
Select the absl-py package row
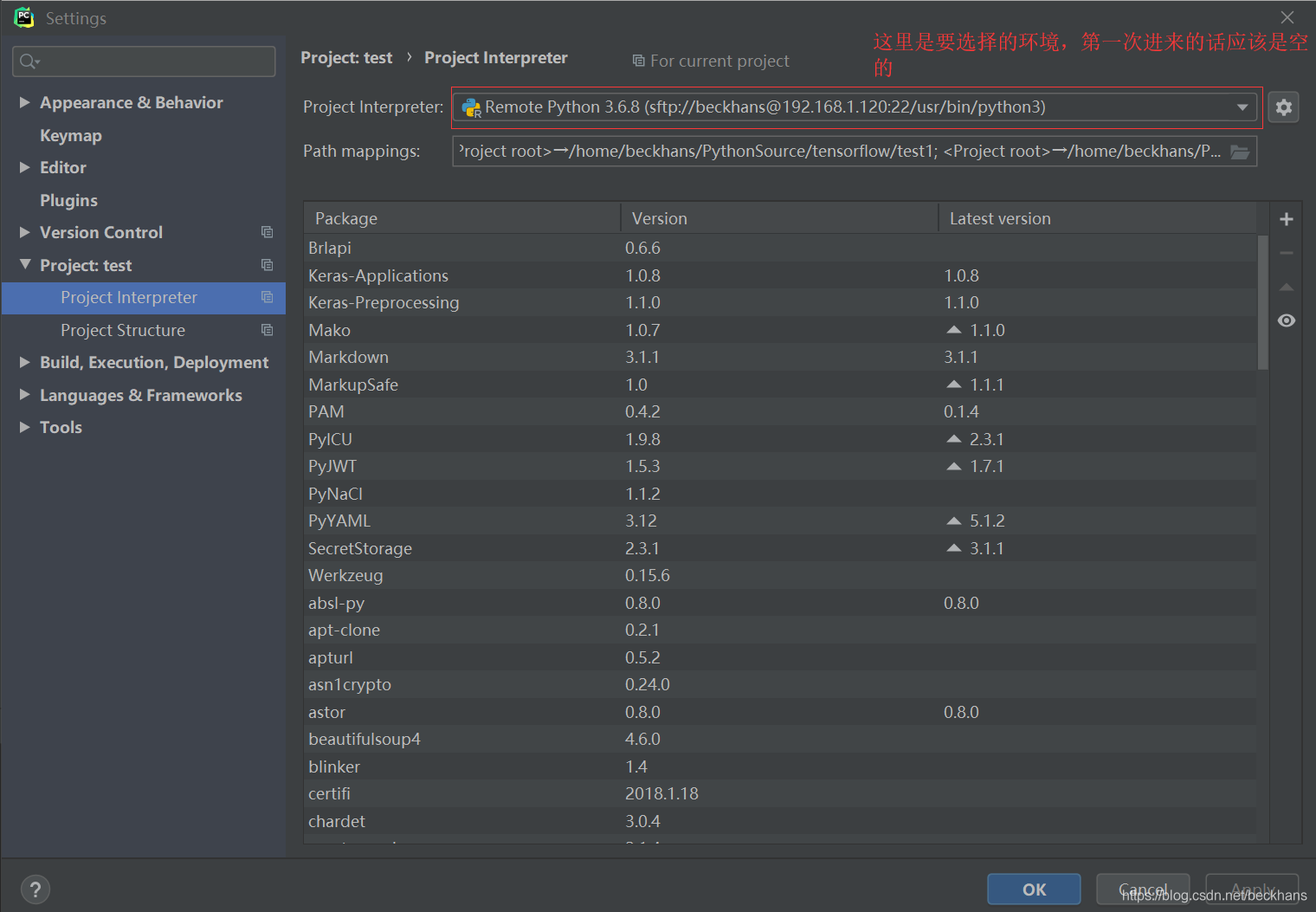click(780, 603)
